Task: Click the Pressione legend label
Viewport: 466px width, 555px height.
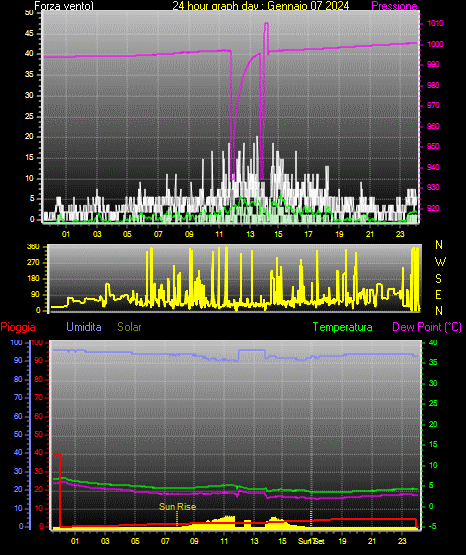Action: pos(394,6)
